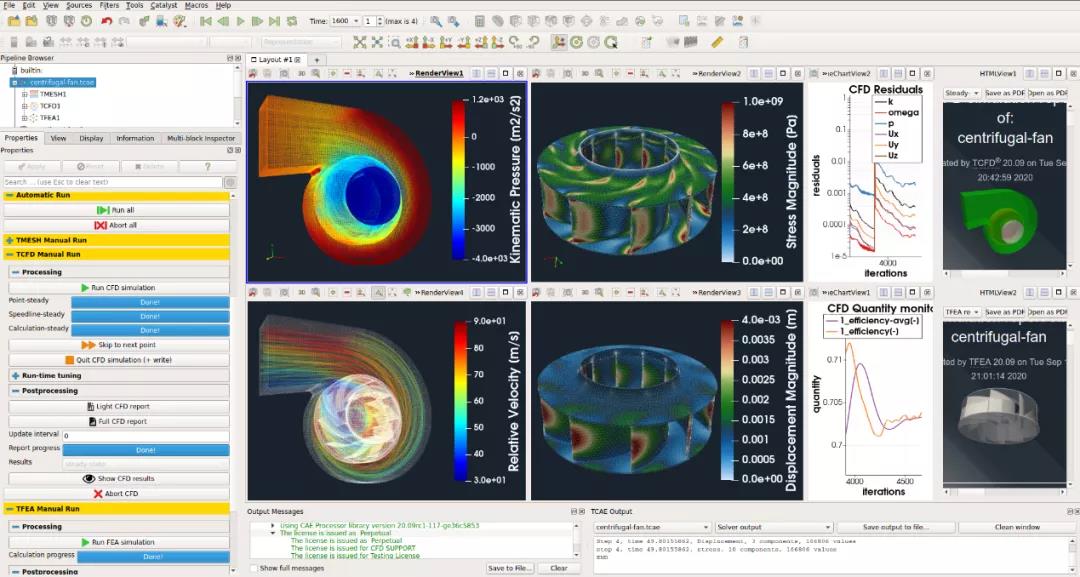Viewport: 1080px width, 577px height.
Task: Open the centrifugal-fan.tcae dropdown in TCAE Output
Action: click(652, 527)
